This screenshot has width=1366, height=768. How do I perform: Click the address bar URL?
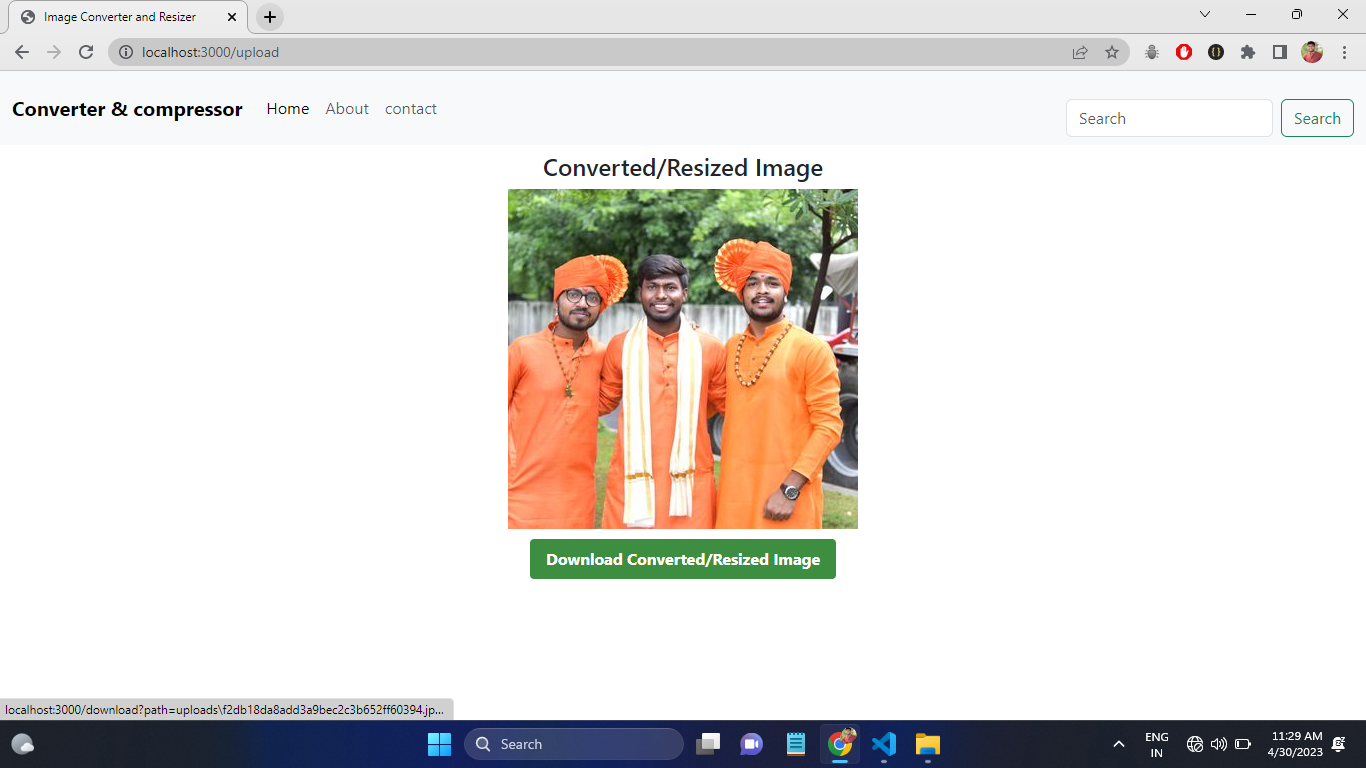pos(211,52)
